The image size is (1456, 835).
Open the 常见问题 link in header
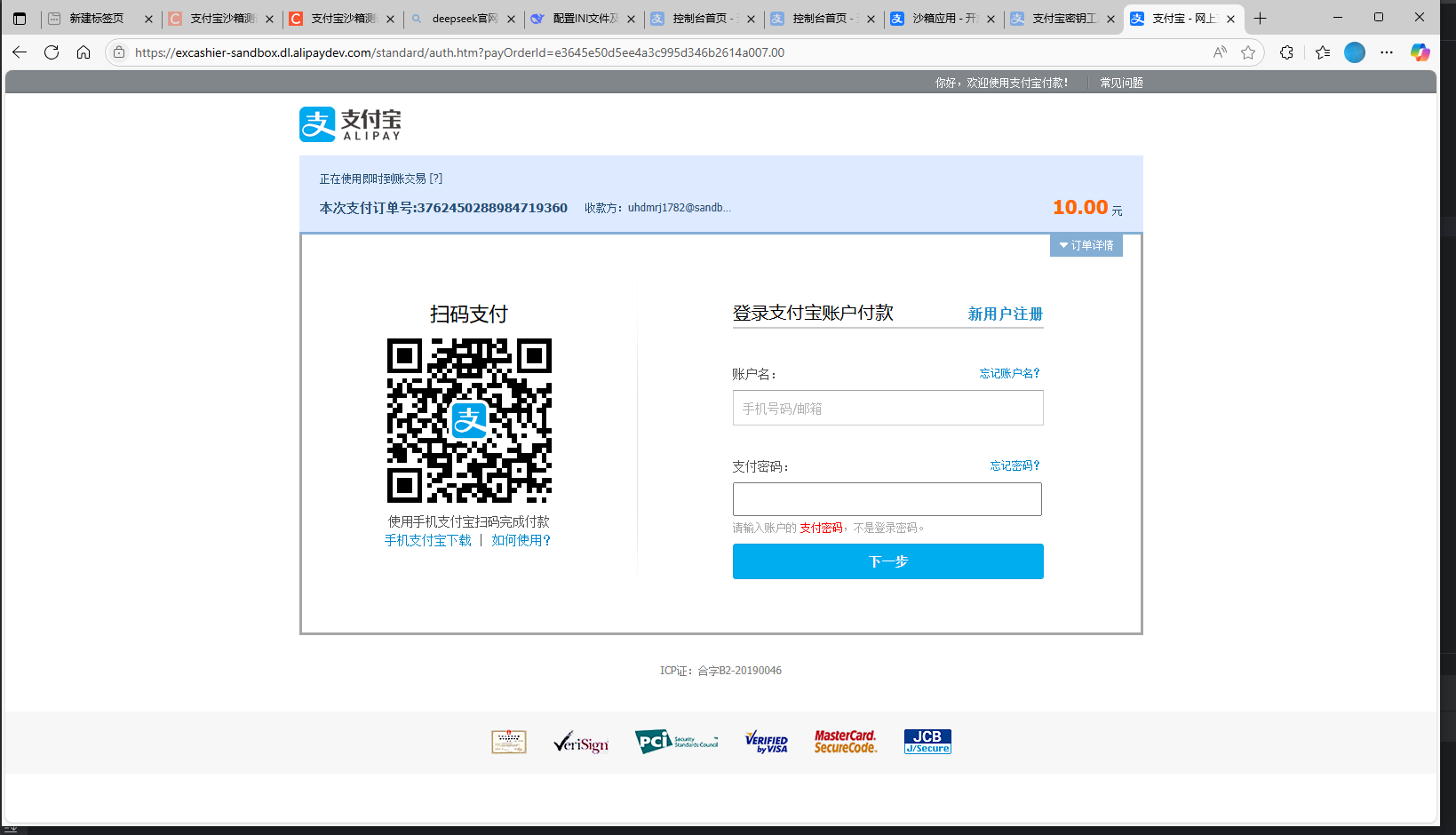pyautogui.click(x=1121, y=83)
